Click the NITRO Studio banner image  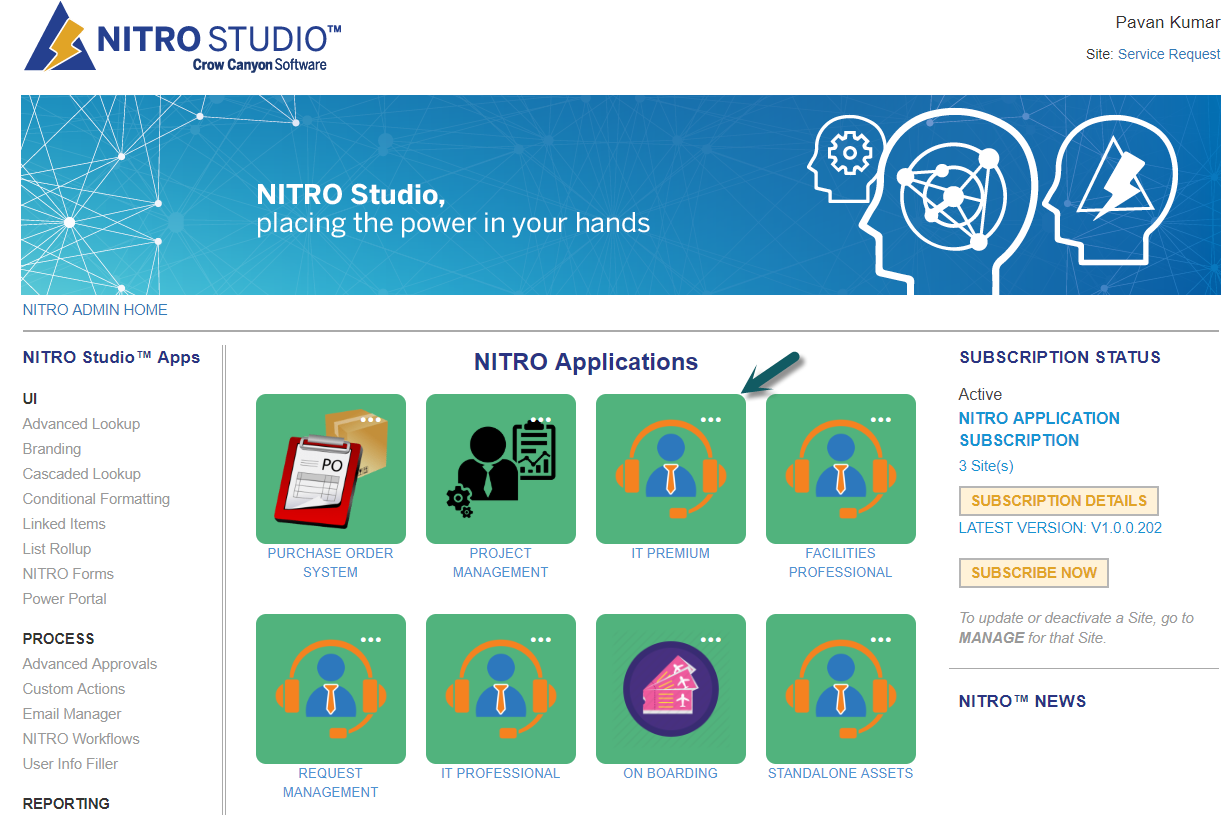click(x=620, y=195)
